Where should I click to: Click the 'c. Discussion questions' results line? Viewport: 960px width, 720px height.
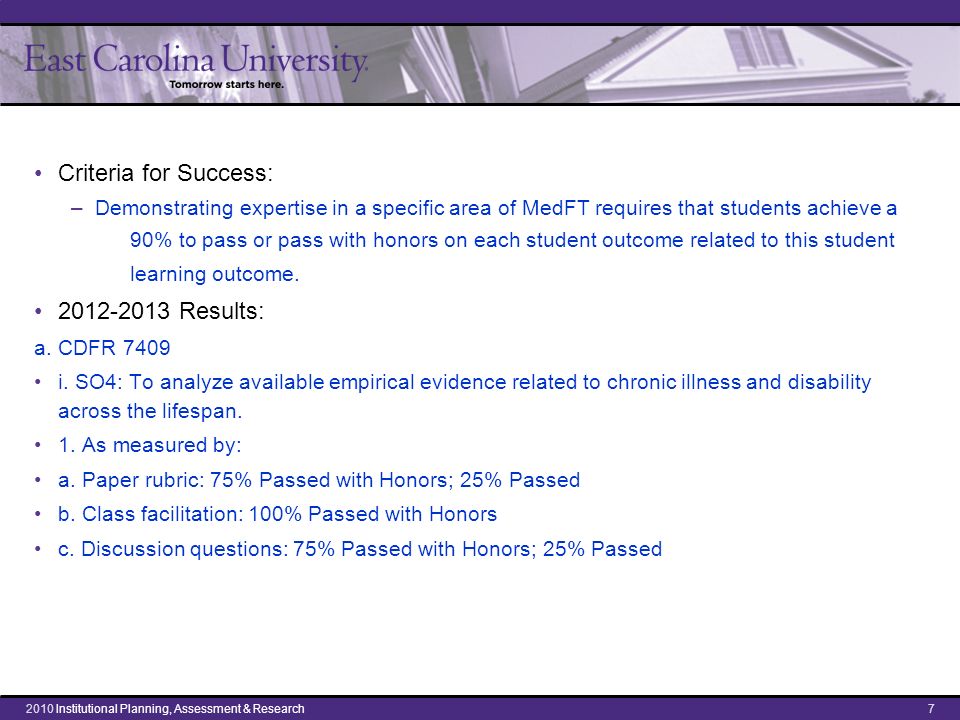(x=360, y=549)
